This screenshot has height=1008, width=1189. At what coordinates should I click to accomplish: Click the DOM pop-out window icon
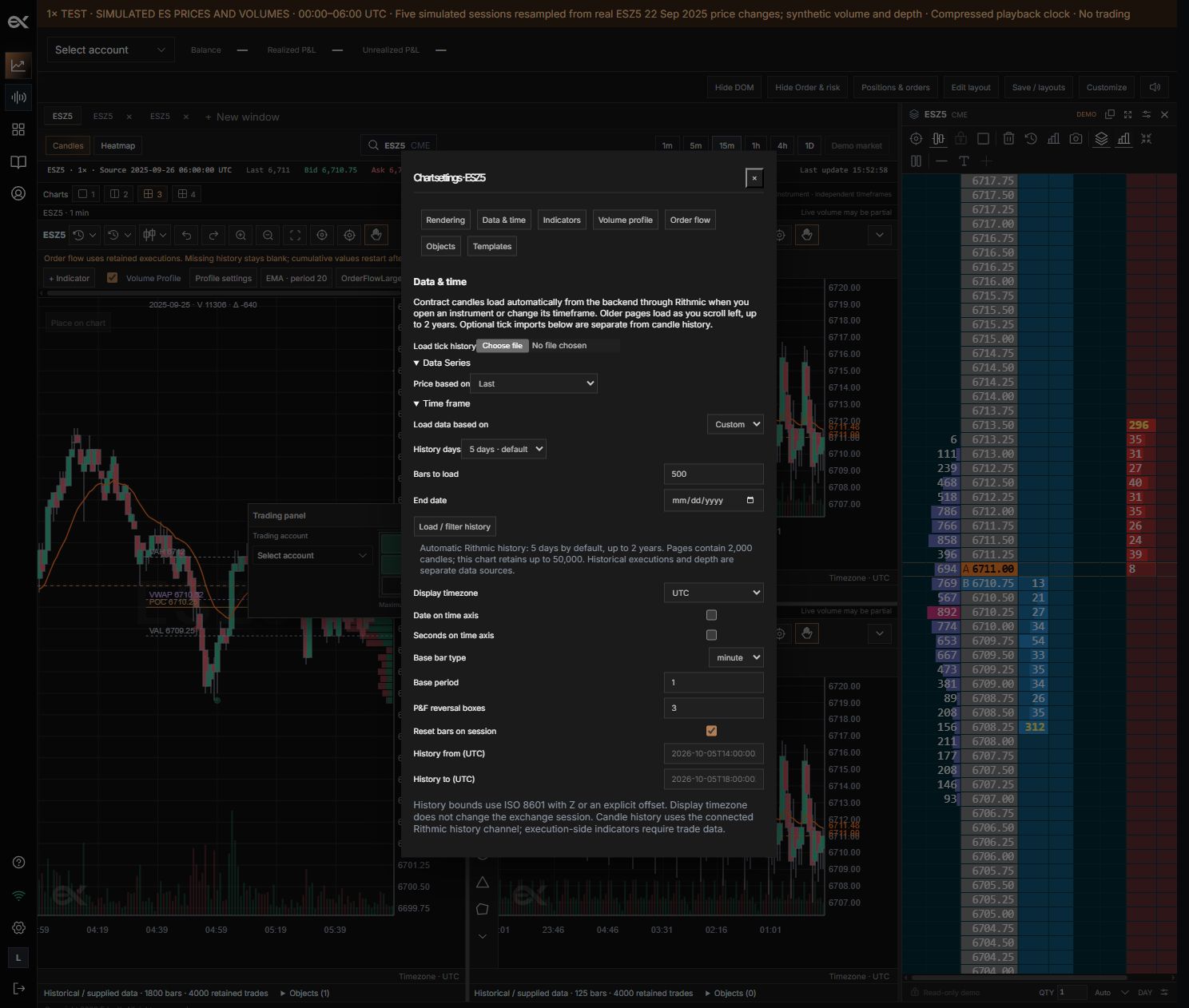tap(1110, 114)
